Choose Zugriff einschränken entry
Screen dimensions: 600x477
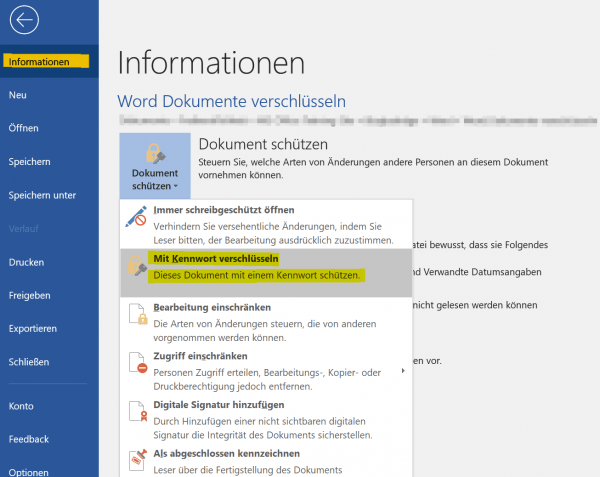266,371
